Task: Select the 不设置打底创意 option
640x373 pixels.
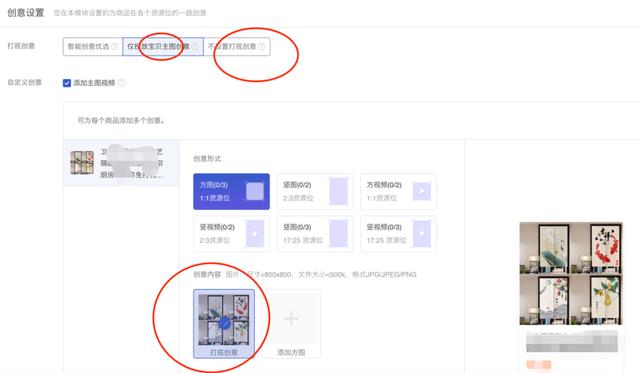Action: 236,47
